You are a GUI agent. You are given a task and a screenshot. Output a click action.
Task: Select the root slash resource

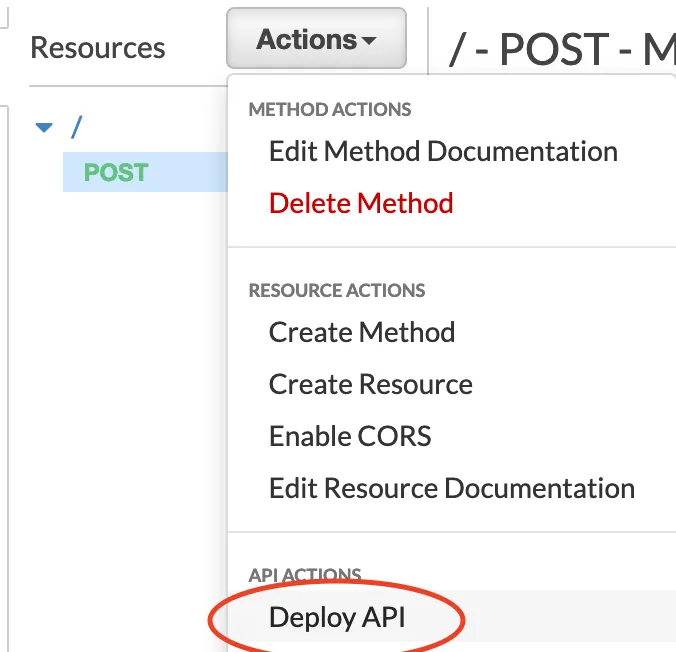tap(75, 128)
